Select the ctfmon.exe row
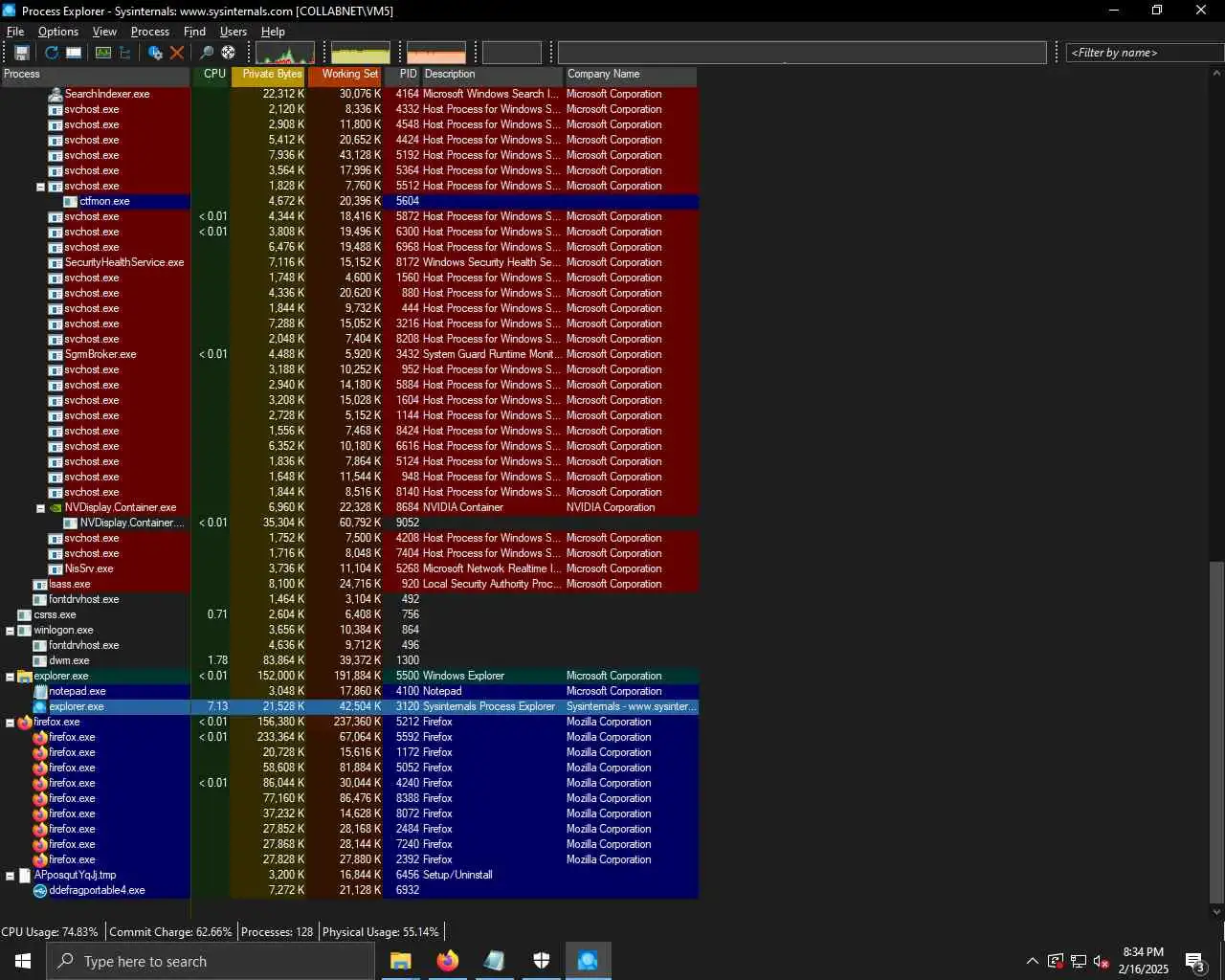Viewport: 1225px width, 980px height. click(x=349, y=201)
